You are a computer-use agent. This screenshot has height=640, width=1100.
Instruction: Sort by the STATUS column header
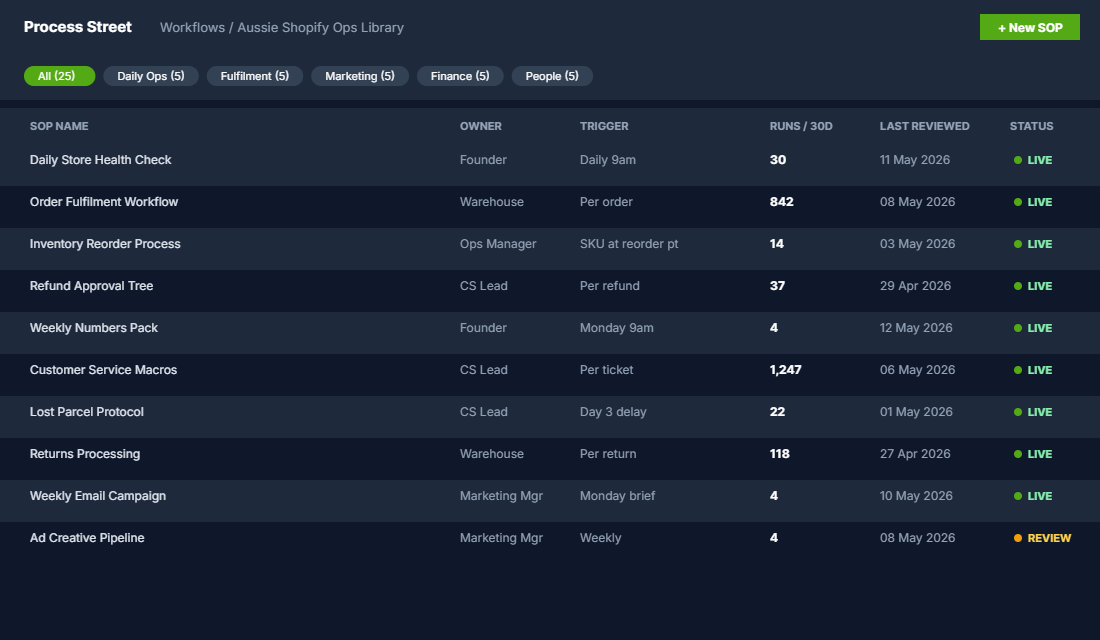(x=1031, y=126)
